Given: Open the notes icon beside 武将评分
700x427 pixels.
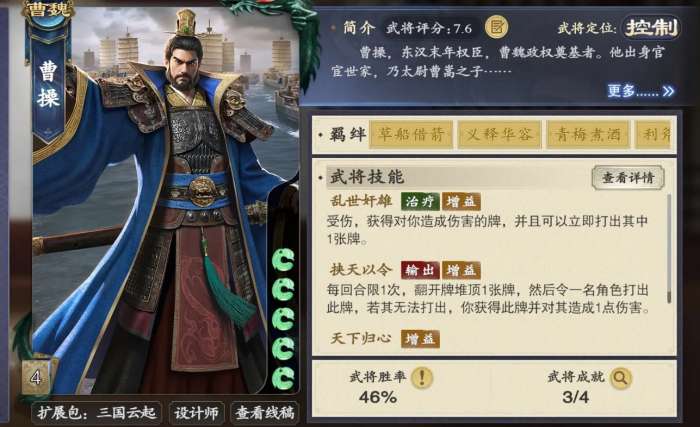Looking at the screenshot, I should (x=496, y=27).
